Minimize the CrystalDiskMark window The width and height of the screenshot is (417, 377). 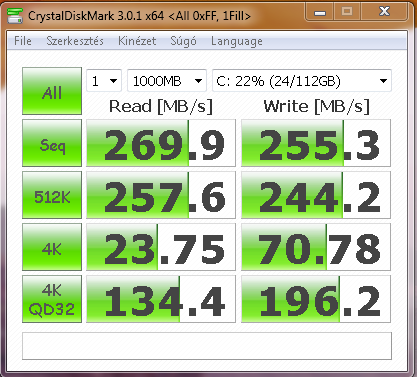[x=319, y=12]
